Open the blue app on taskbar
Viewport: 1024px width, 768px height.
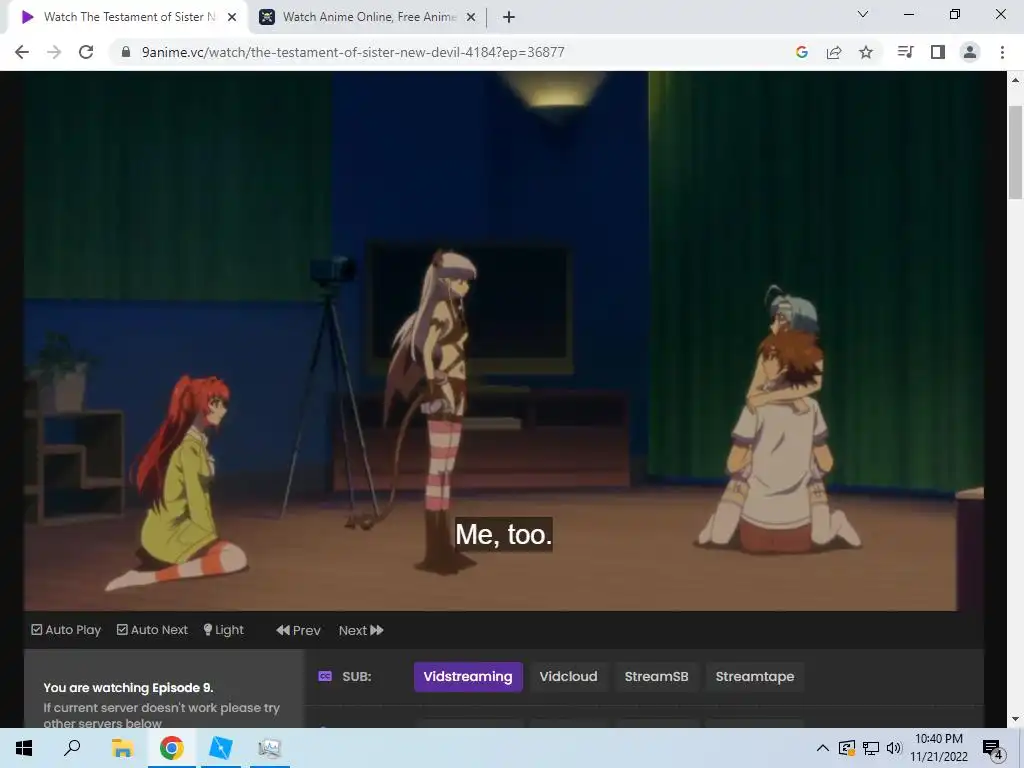pos(220,748)
